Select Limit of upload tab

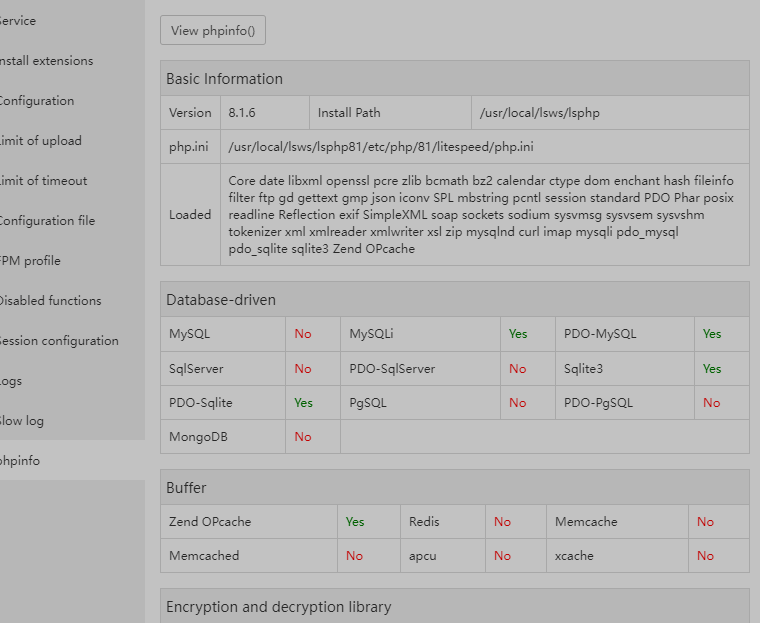click(x=40, y=141)
